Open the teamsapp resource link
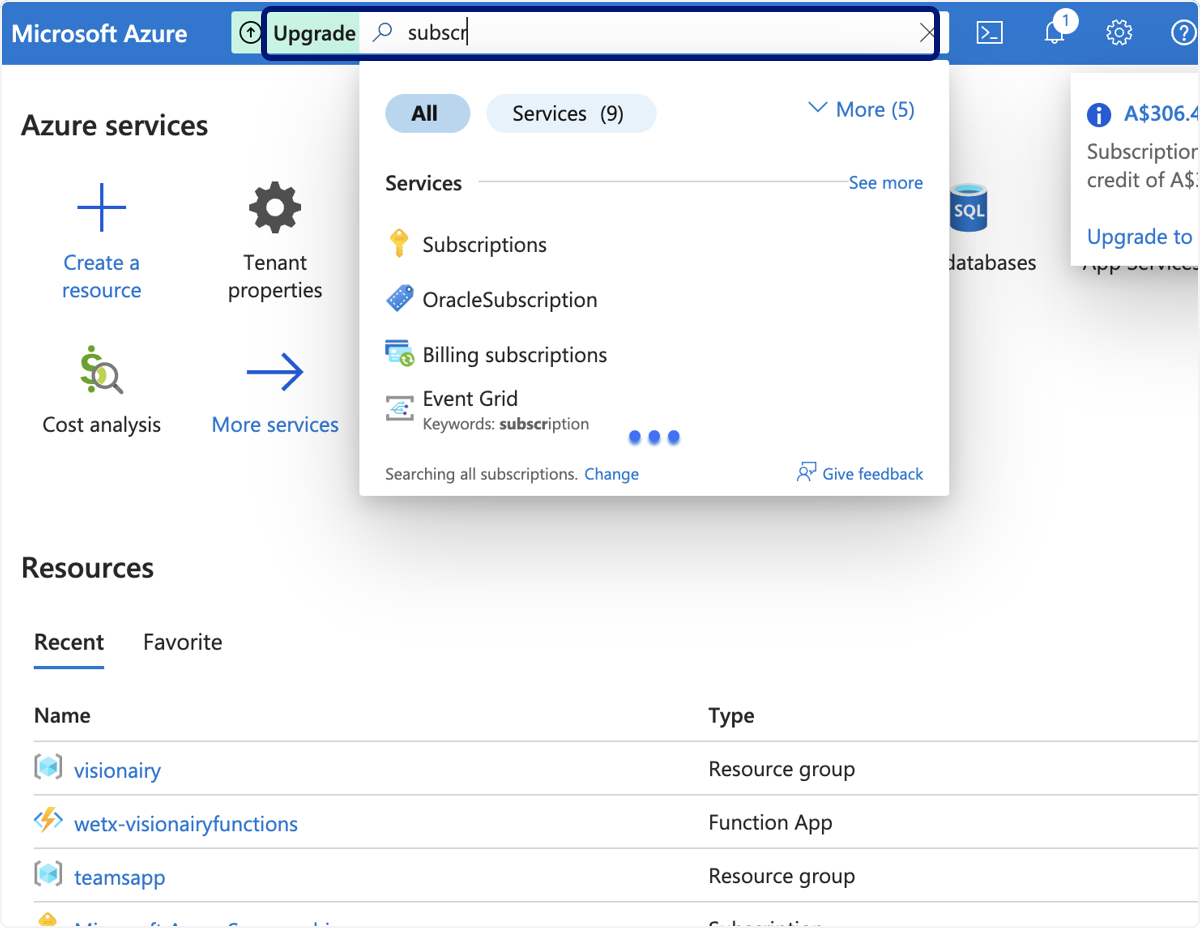This screenshot has height=928, width=1200. [x=120, y=878]
